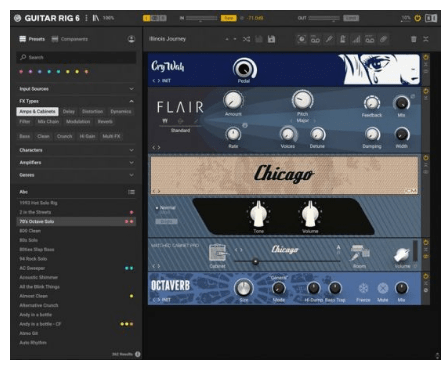Viewport: 447px width, 365px height.
Task: Open the second tape deck icon in rack toolbar
Action: [370, 39]
